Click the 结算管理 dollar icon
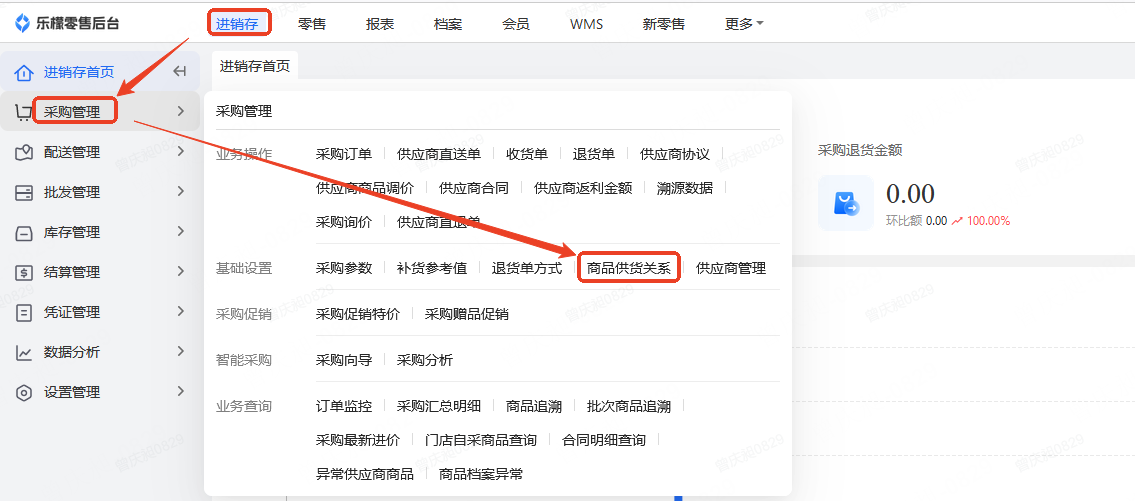Image resolution: width=1135 pixels, height=501 pixels. (24, 272)
